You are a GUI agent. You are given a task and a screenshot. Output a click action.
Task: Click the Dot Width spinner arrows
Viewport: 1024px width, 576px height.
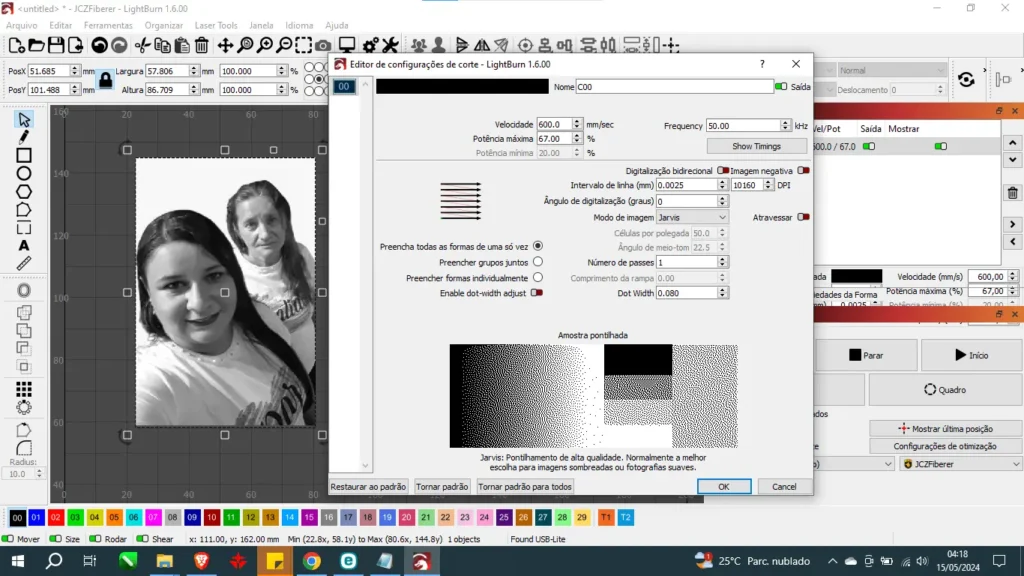point(722,293)
